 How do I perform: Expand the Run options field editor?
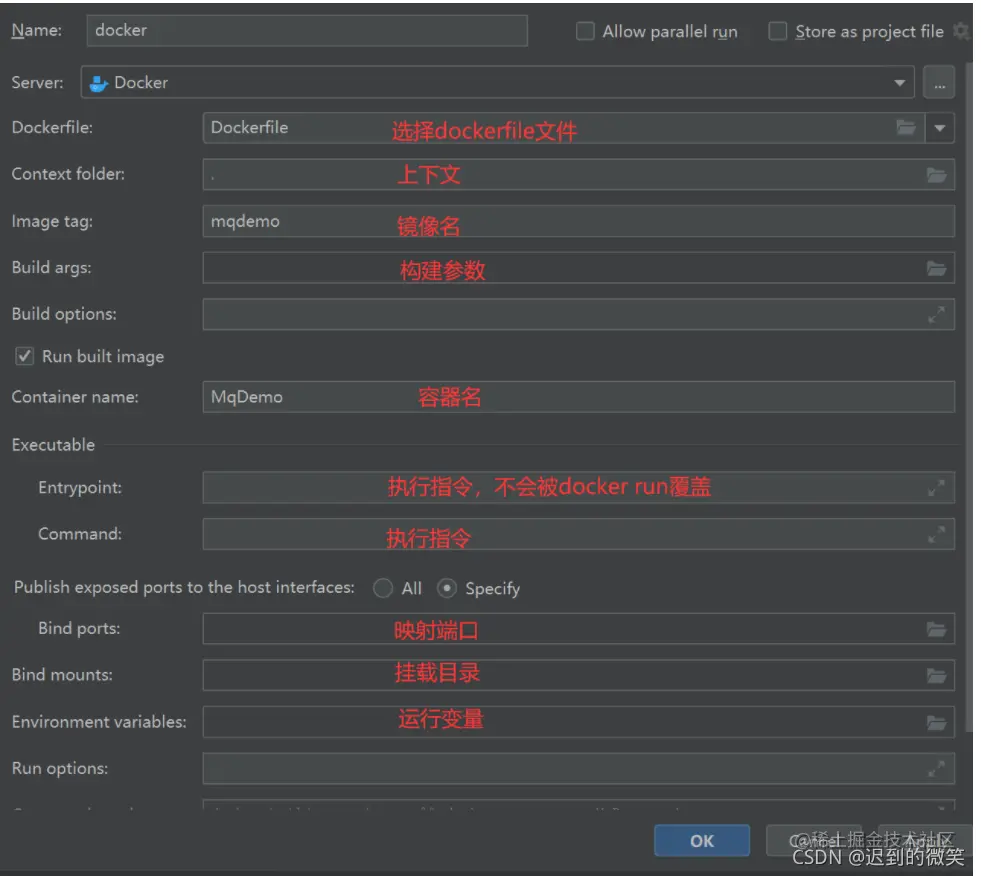coord(936,769)
